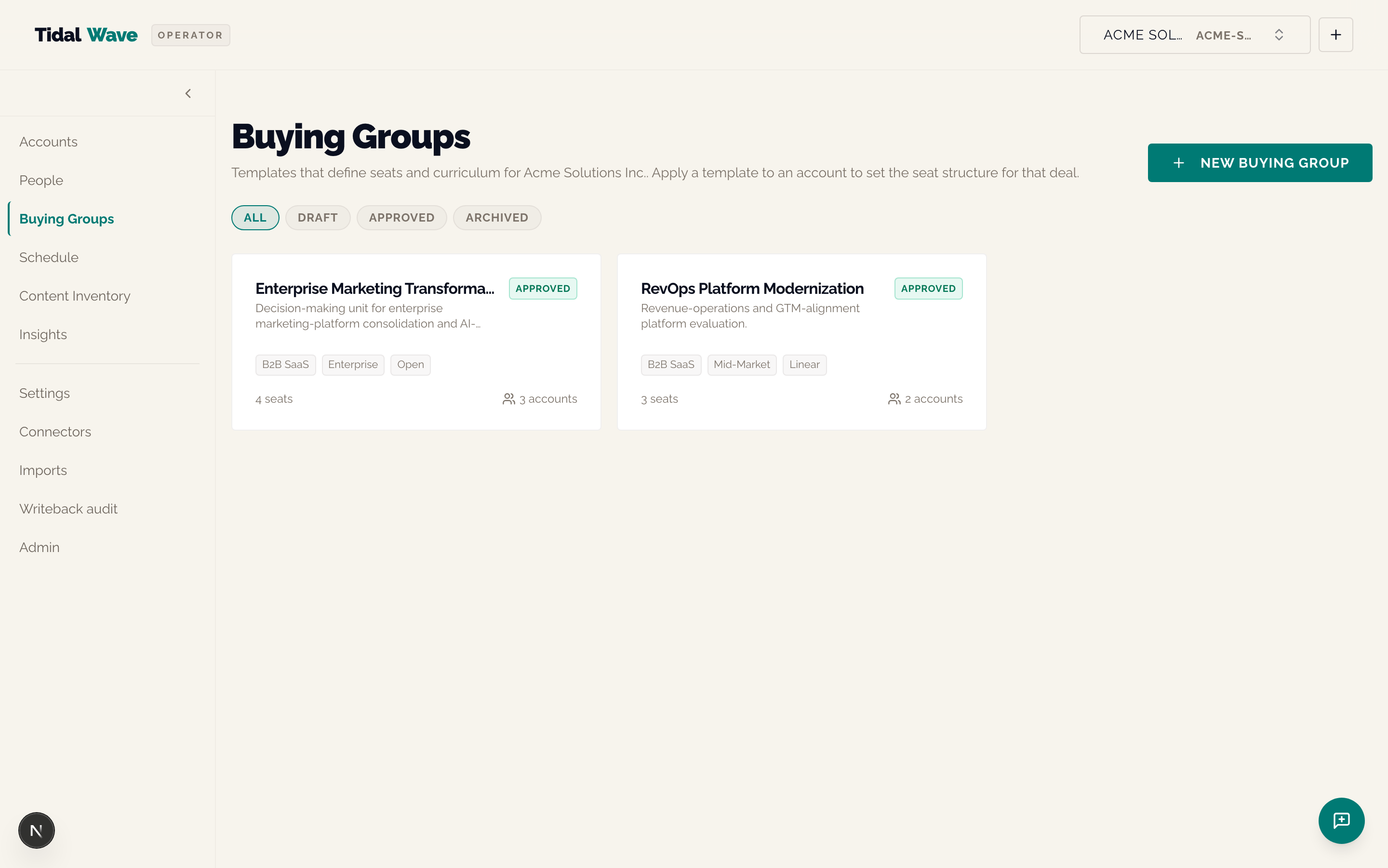Click the 3 seats text
The width and height of the screenshot is (1388, 868).
[659, 399]
